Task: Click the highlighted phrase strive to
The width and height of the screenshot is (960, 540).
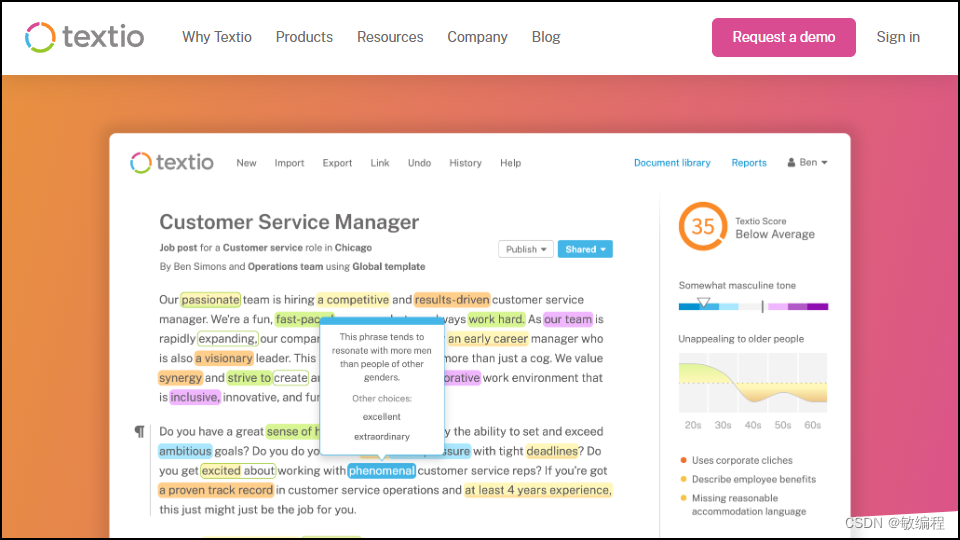Action: 249,378
